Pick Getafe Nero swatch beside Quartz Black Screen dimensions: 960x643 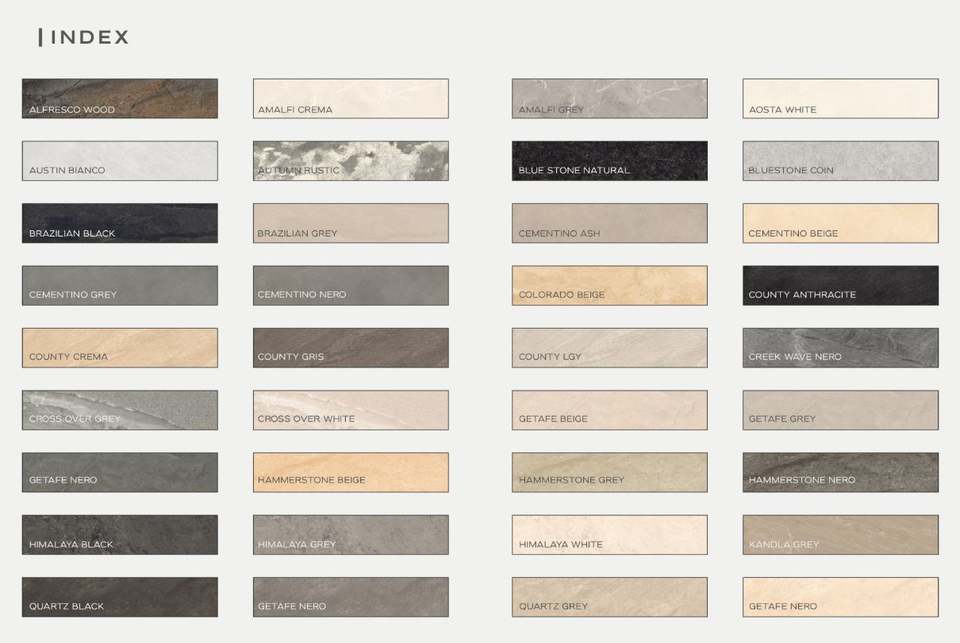point(351,597)
